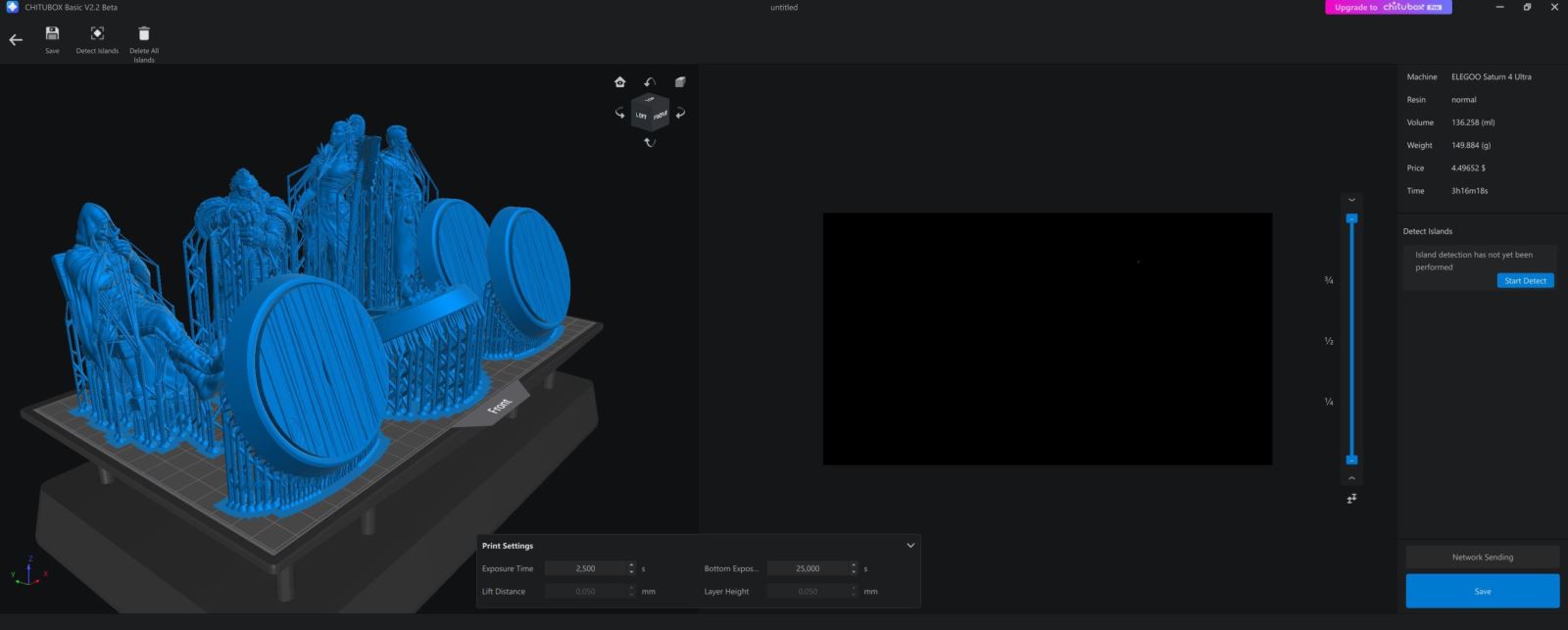Click the 'Front' label on build plate
The image size is (1568, 630).
500,405
